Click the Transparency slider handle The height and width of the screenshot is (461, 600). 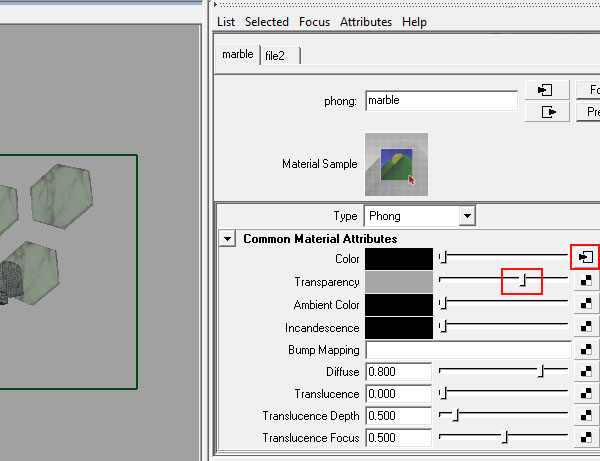click(523, 280)
